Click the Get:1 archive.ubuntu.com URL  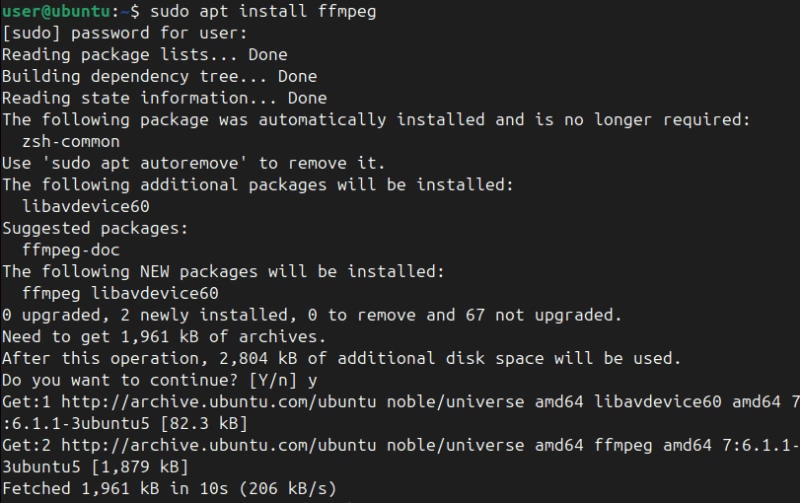pyautogui.click(x=218, y=402)
